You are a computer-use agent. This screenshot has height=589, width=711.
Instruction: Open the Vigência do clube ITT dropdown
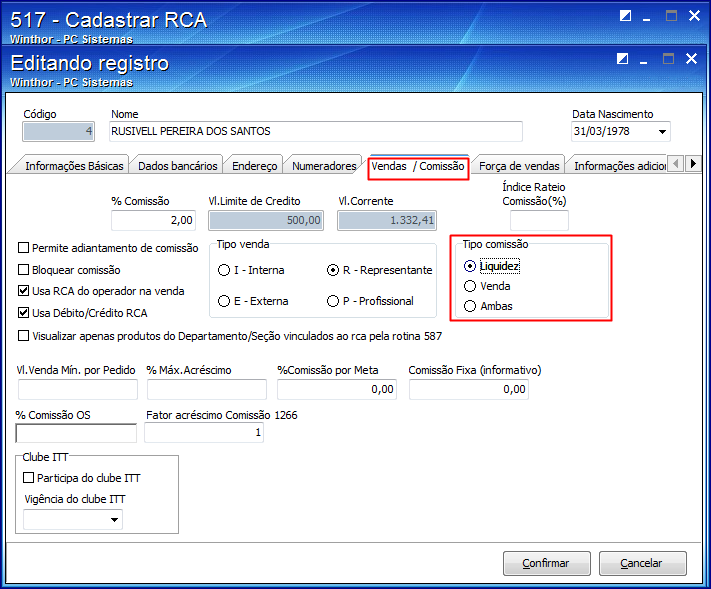(x=114, y=520)
